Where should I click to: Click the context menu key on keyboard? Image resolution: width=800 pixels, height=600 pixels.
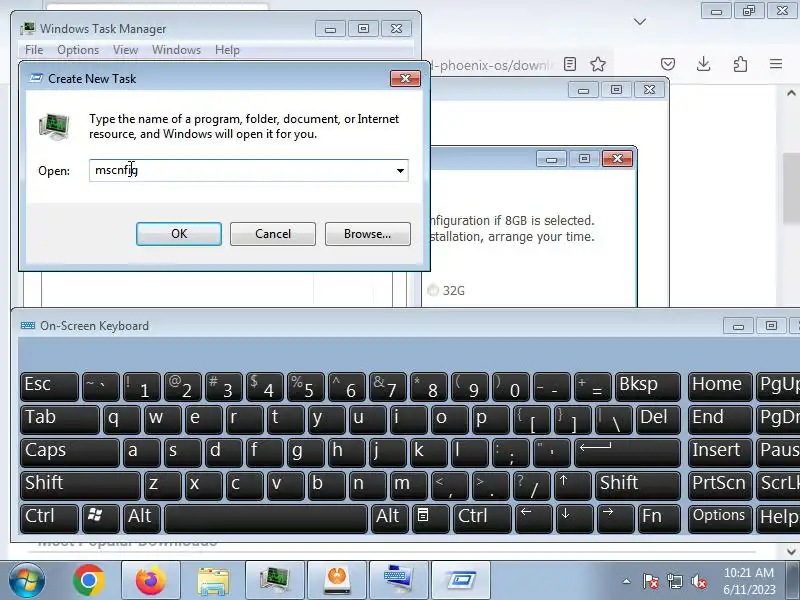coord(431,518)
